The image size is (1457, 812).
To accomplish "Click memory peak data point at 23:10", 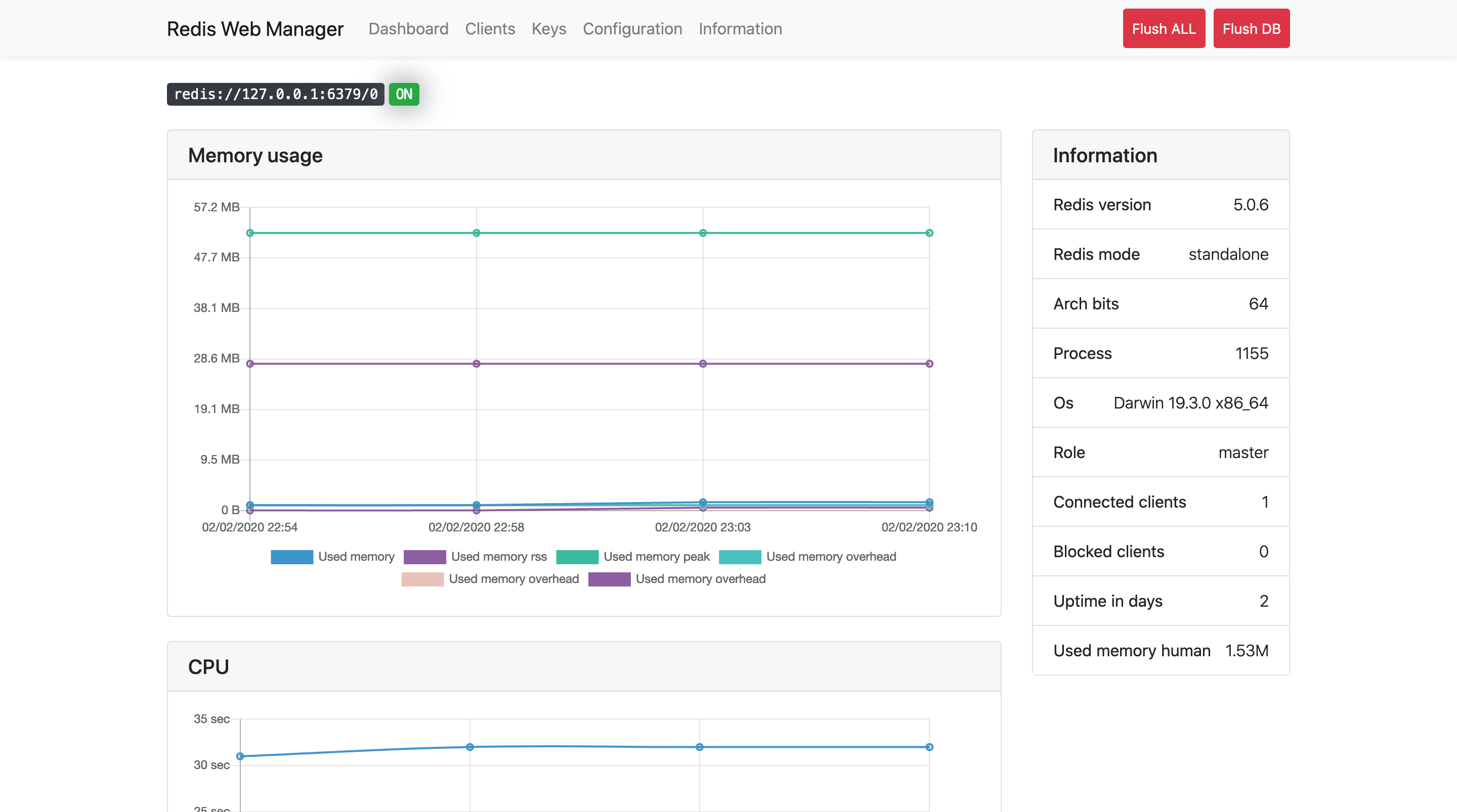I will [x=929, y=233].
